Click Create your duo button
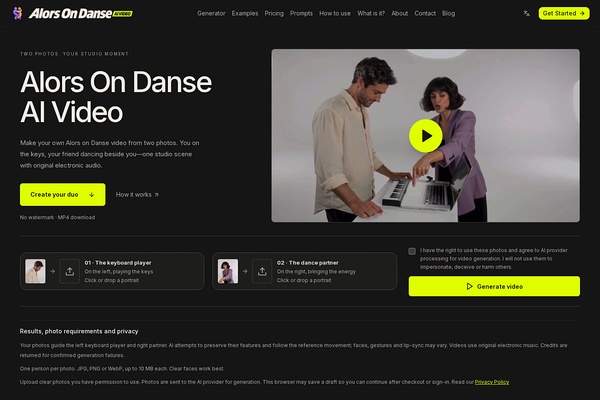The height and width of the screenshot is (400, 600). coord(63,194)
